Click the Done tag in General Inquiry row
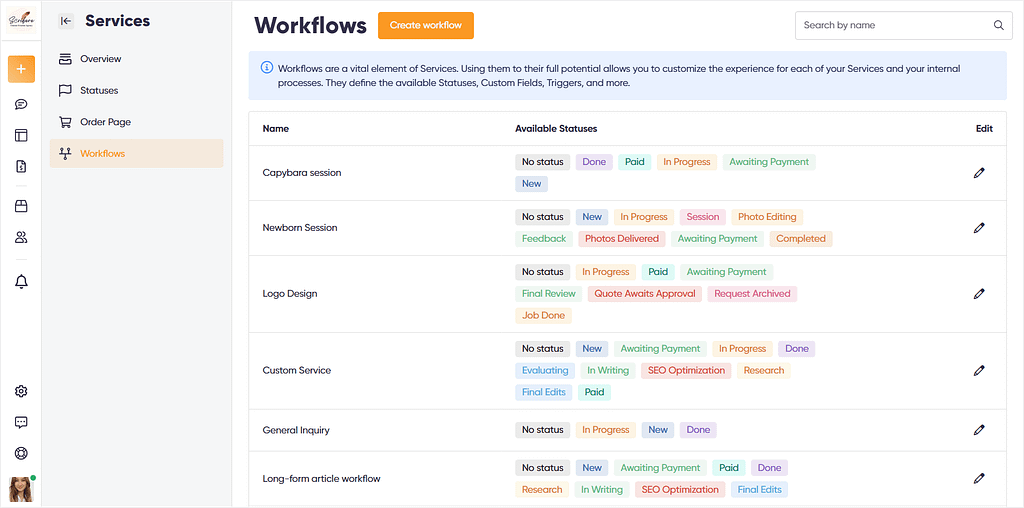 coord(698,430)
